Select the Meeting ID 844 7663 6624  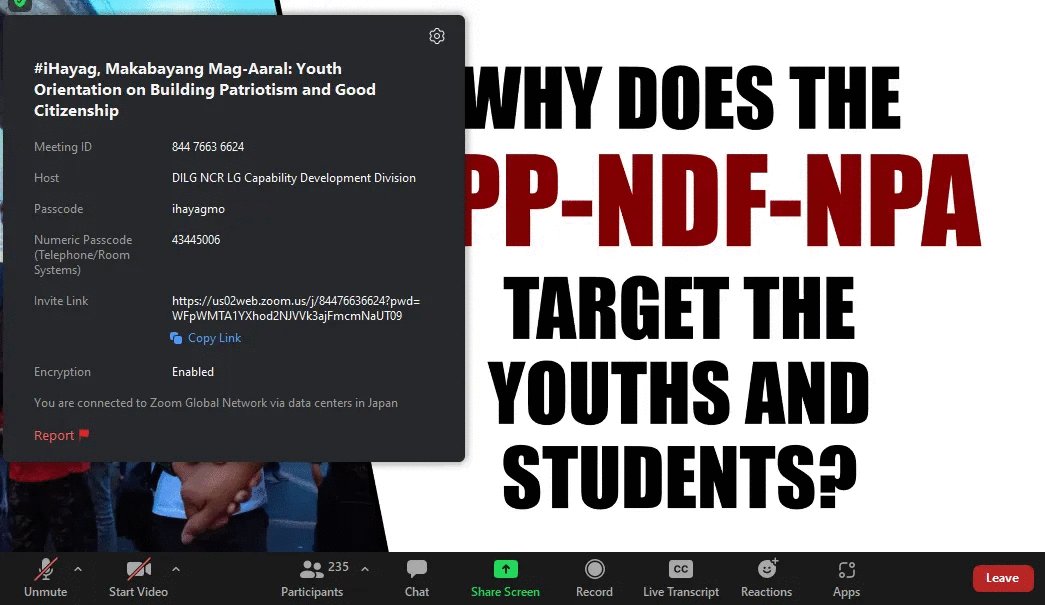(x=208, y=147)
